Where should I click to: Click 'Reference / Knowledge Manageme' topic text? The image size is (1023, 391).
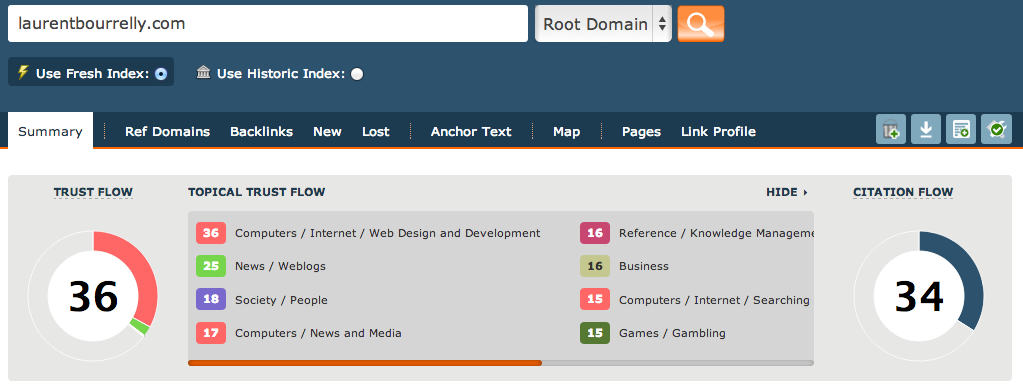(716, 233)
